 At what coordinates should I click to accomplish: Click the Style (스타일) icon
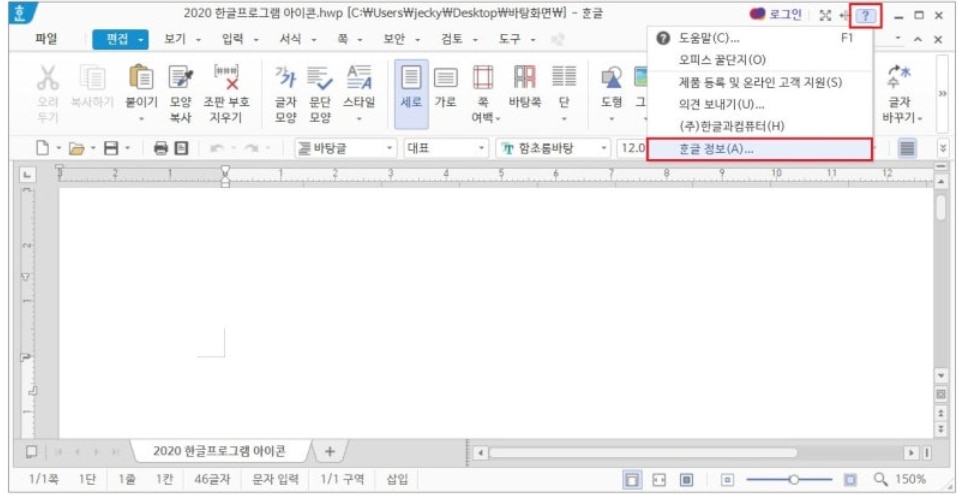point(359,77)
